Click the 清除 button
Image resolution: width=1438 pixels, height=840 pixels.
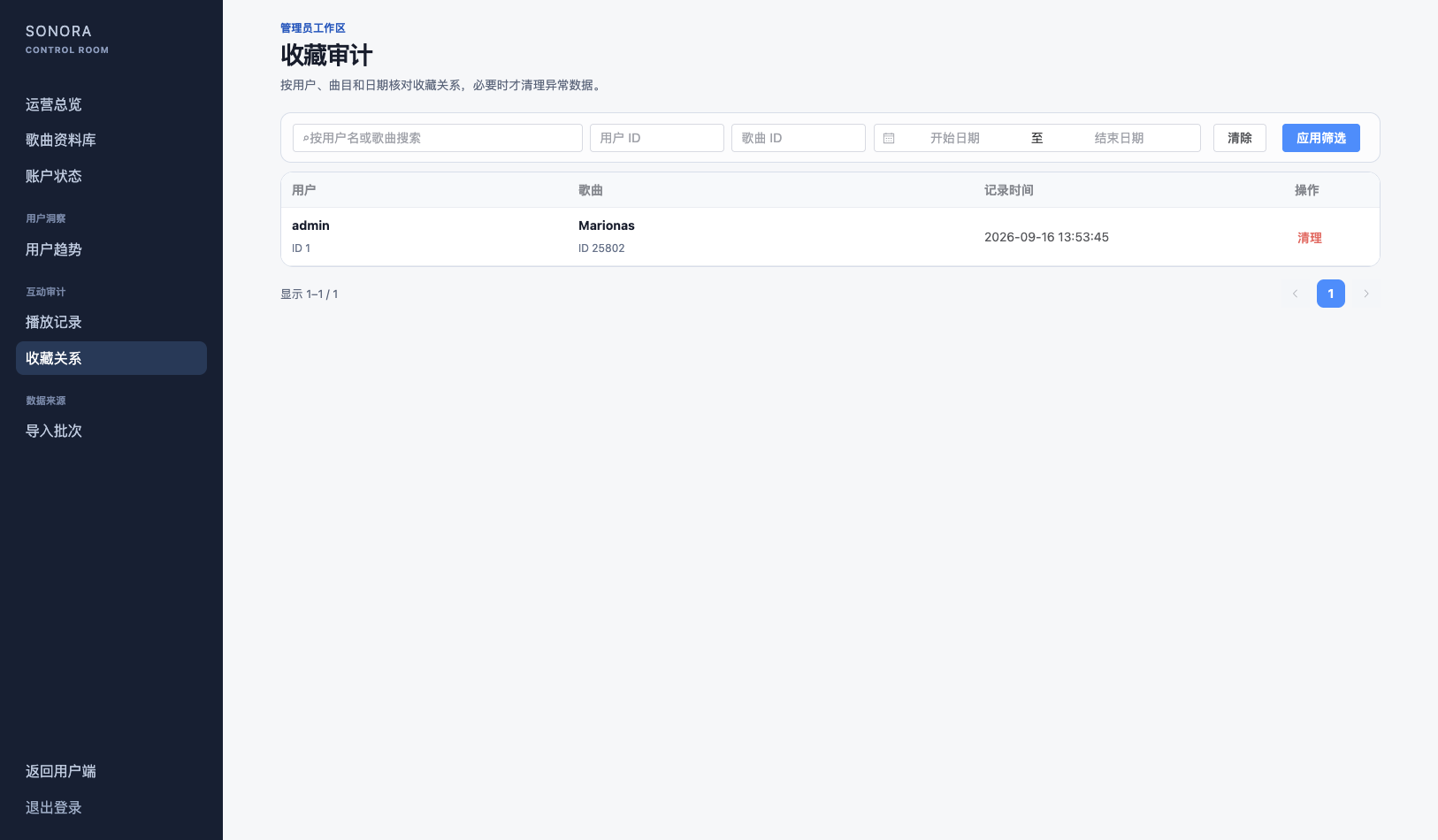tap(1240, 138)
